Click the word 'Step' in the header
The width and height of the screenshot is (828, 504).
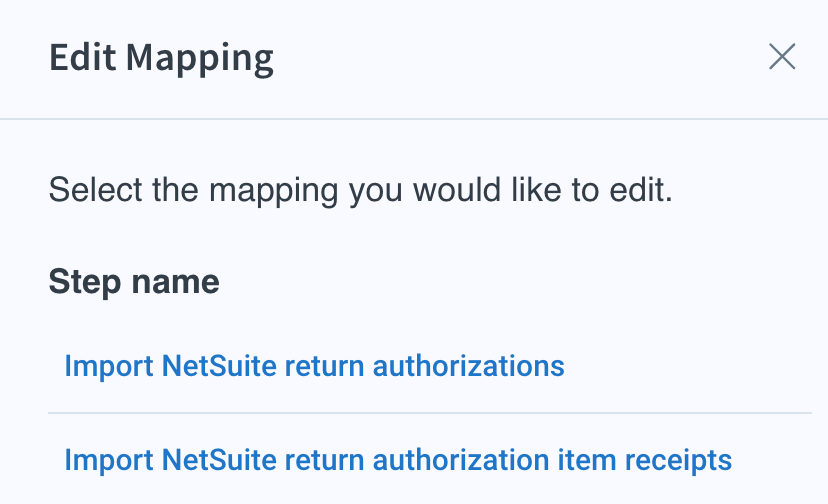pyautogui.click(x=85, y=282)
